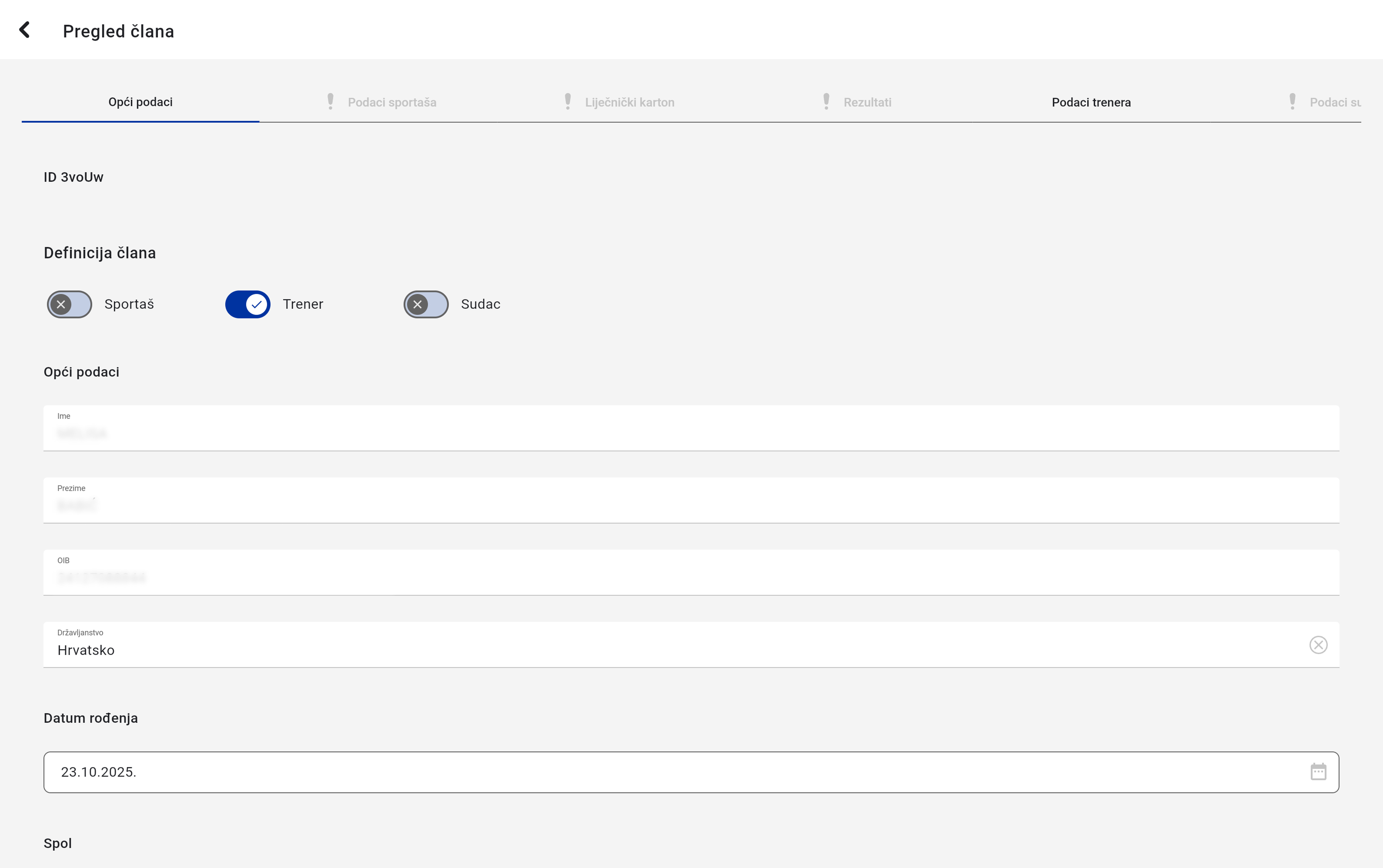Turn on the Sudac toggle
Viewport: 1383px width, 868px height.
[x=426, y=304]
